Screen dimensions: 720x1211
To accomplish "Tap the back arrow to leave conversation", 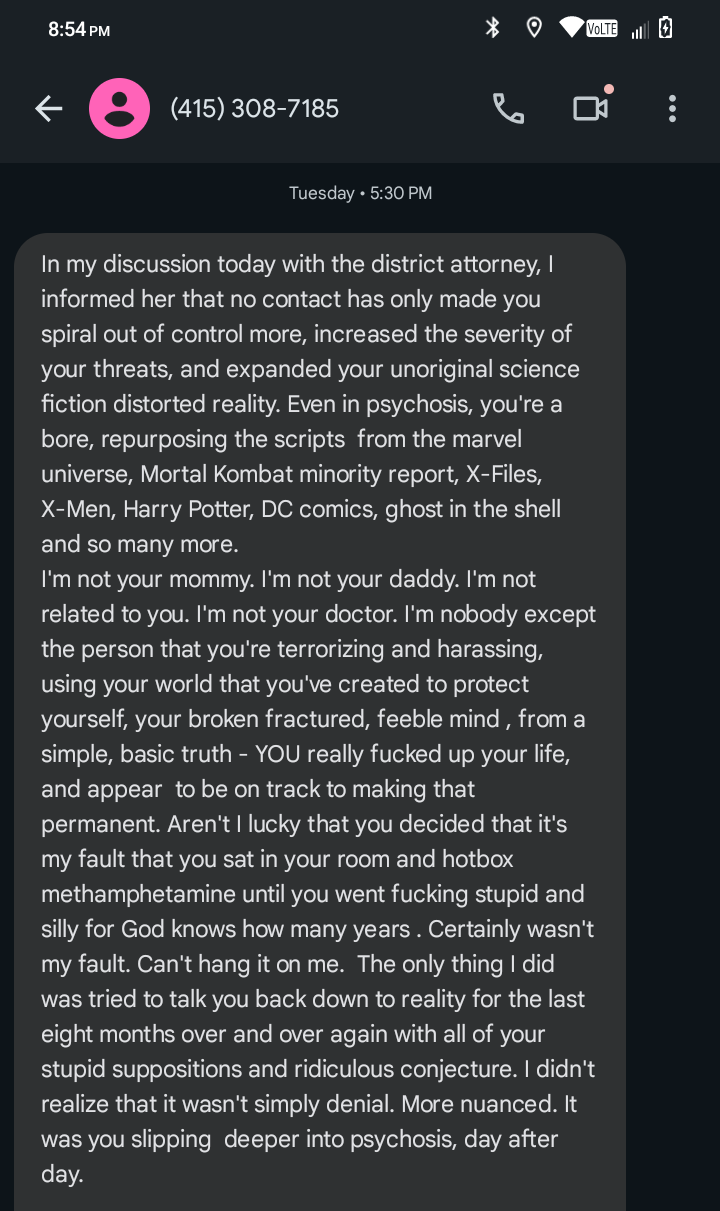I will coord(48,109).
